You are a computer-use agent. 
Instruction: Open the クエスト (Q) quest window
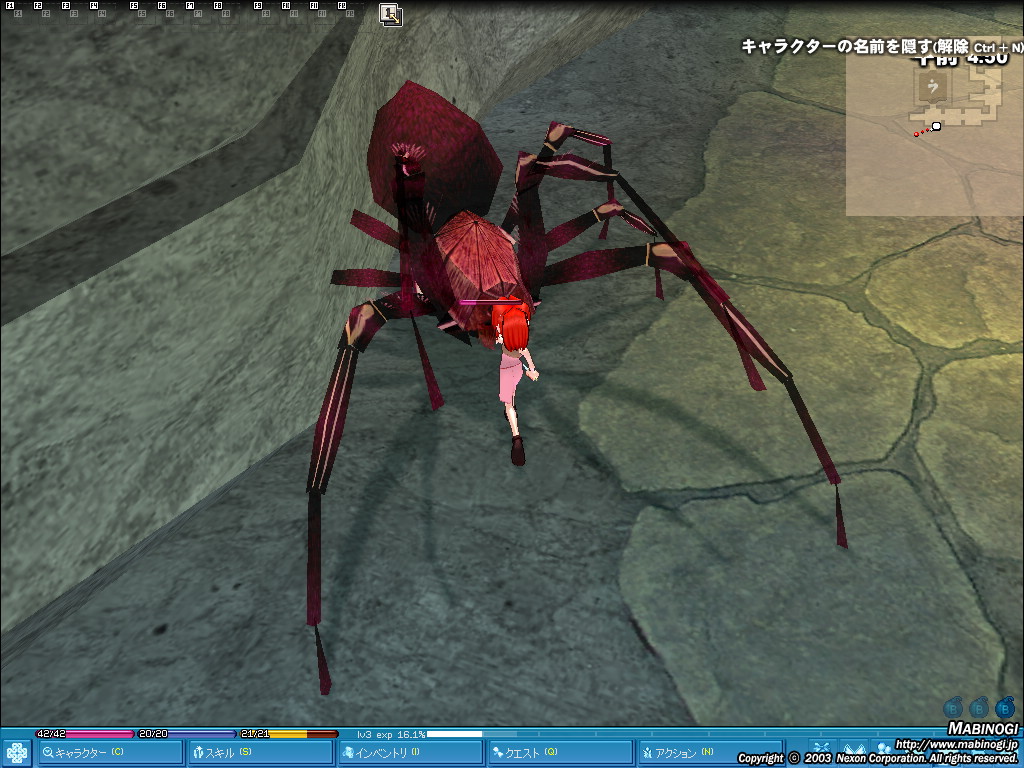click(x=562, y=753)
